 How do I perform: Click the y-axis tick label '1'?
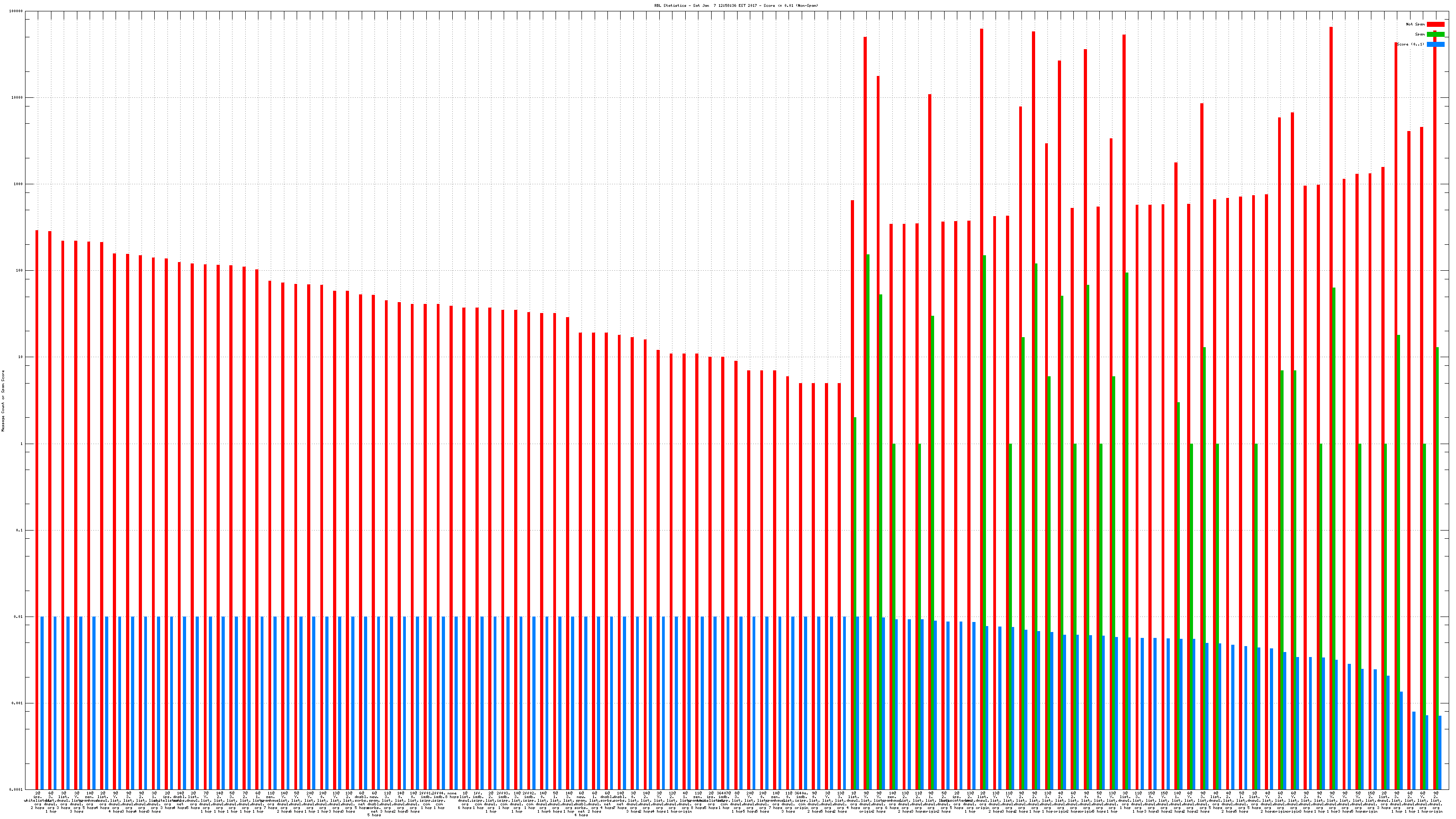22,444
